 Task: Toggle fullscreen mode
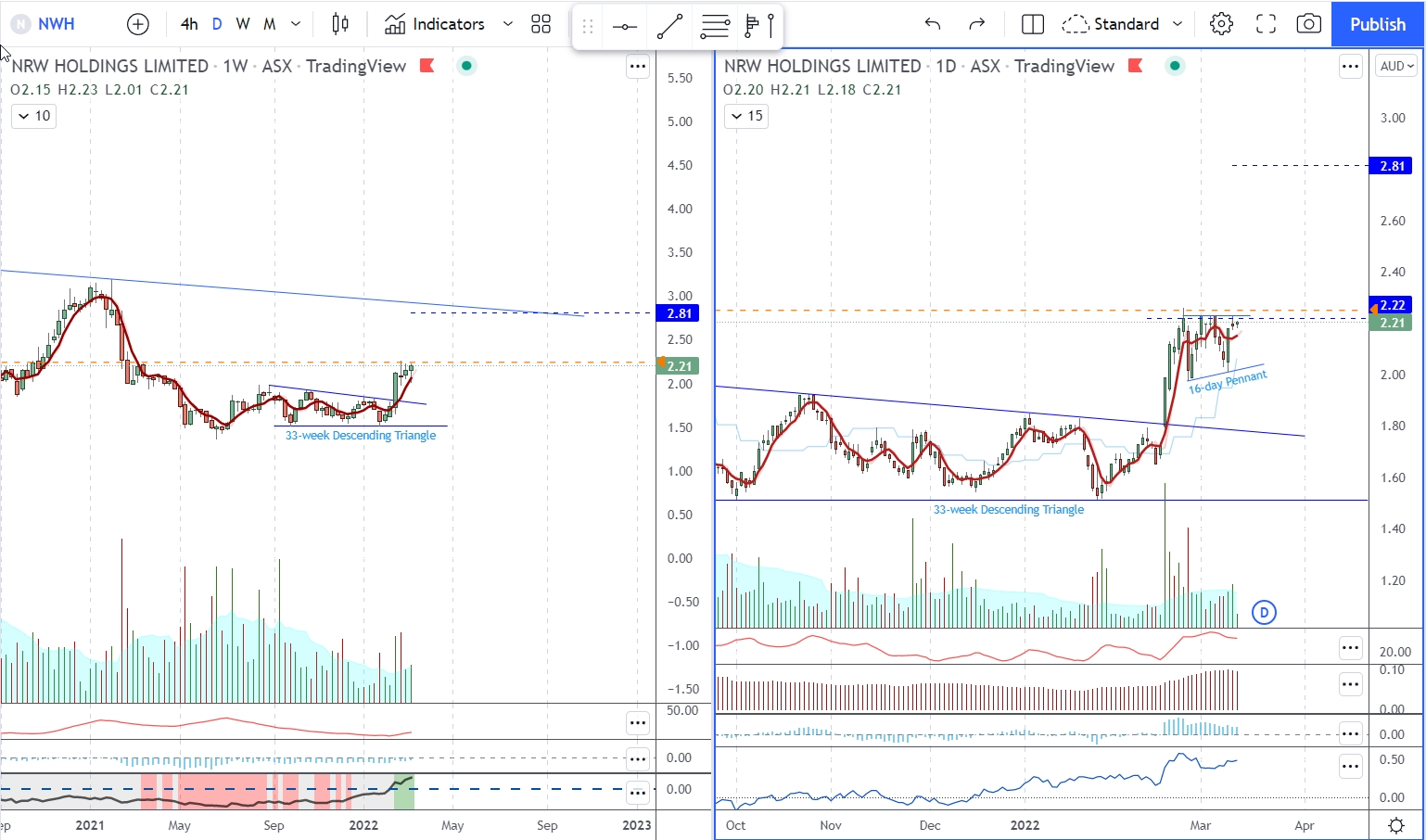[1266, 24]
